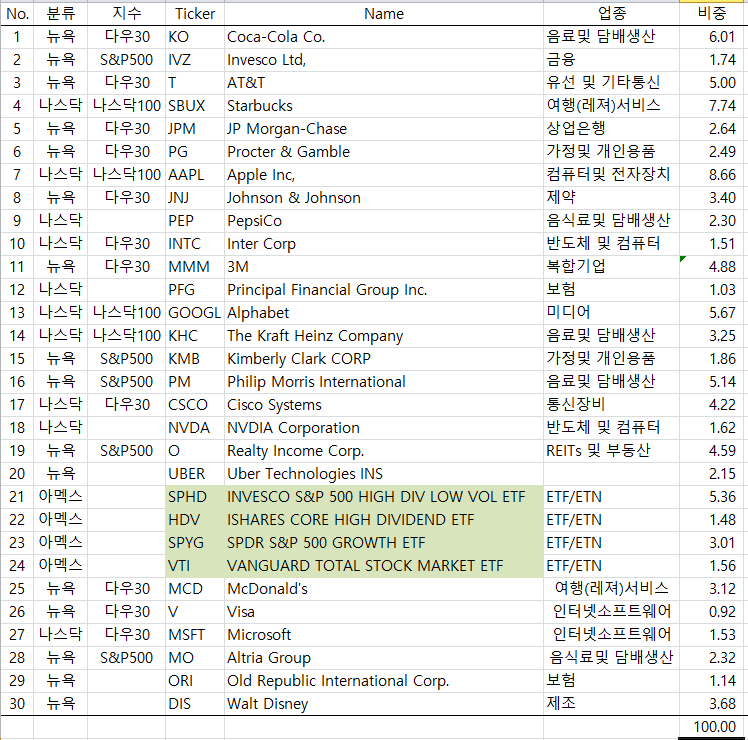Click the SPYG ticker cell
748x740 pixels.
(x=195, y=542)
